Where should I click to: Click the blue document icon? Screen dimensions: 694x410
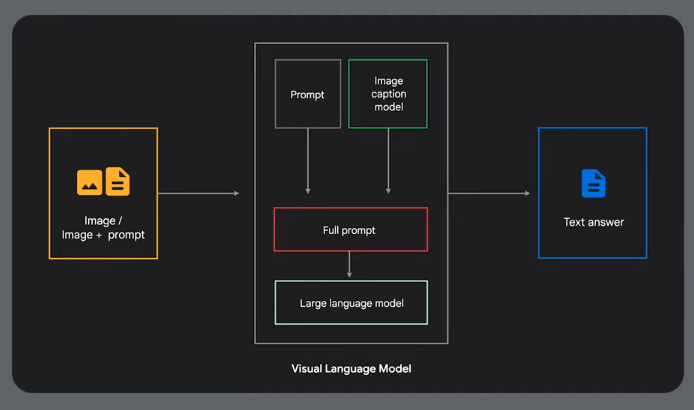click(x=593, y=183)
